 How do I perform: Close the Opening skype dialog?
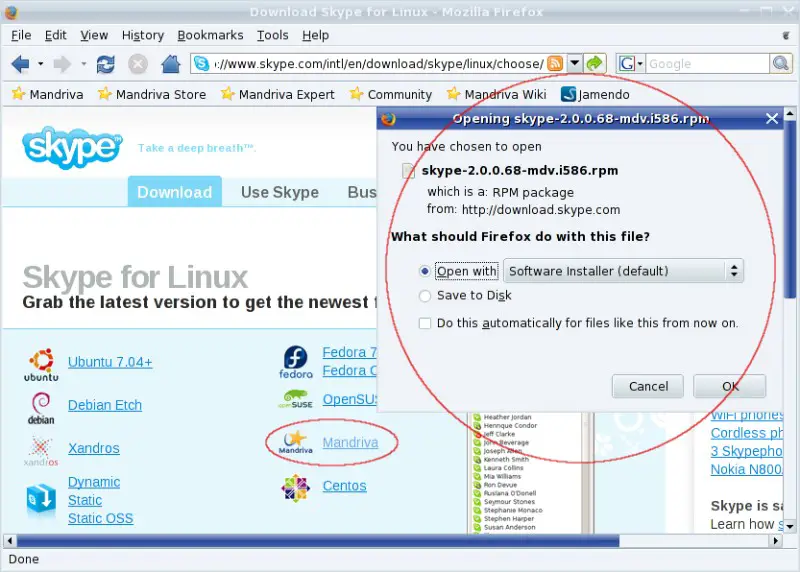point(772,119)
